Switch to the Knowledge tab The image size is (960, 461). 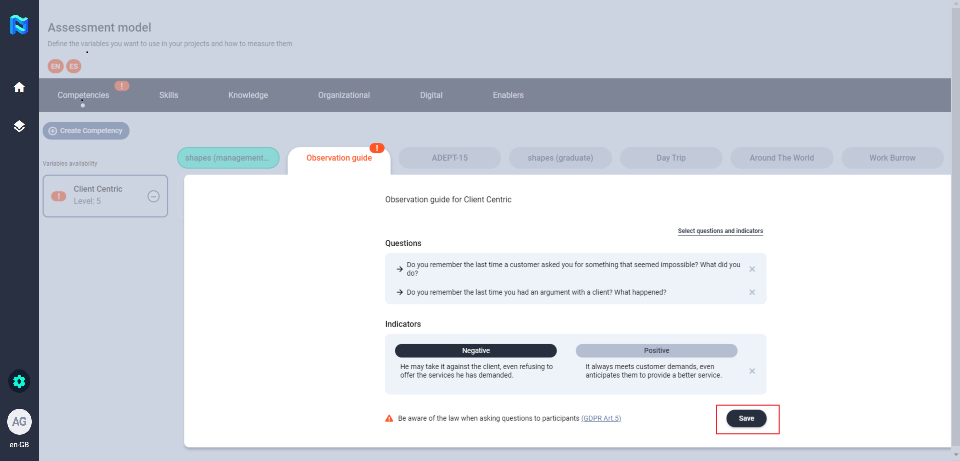point(248,95)
